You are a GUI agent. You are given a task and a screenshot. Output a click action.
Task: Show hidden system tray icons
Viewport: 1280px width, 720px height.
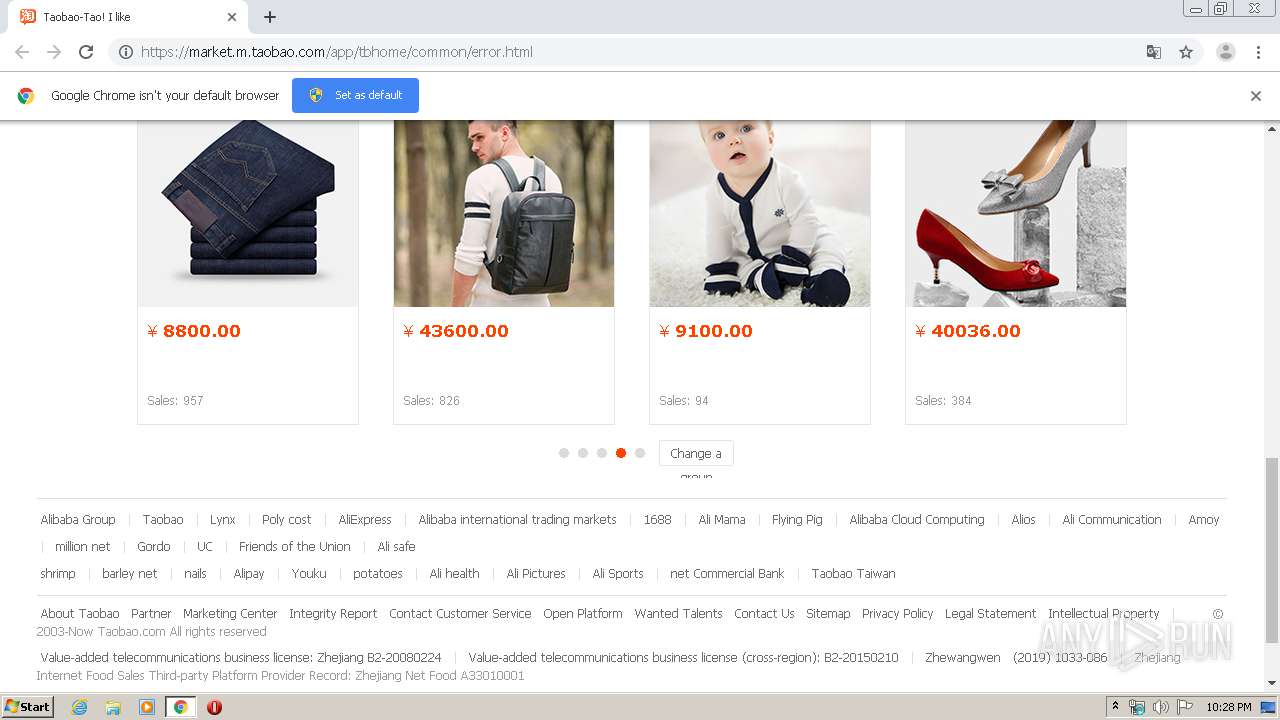1115,707
